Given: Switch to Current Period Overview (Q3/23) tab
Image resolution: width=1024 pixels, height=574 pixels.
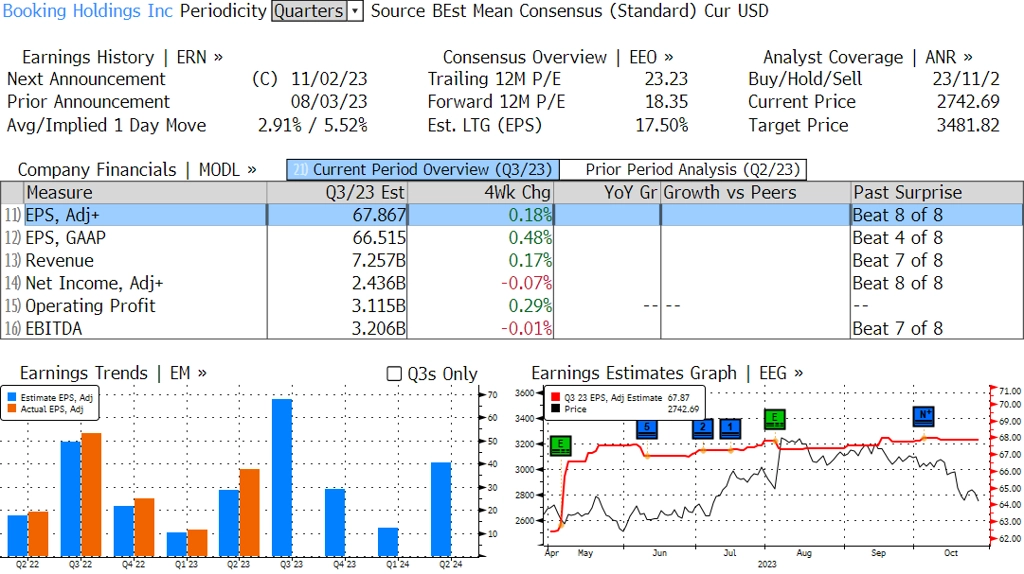Looking at the screenshot, I should (423, 170).
